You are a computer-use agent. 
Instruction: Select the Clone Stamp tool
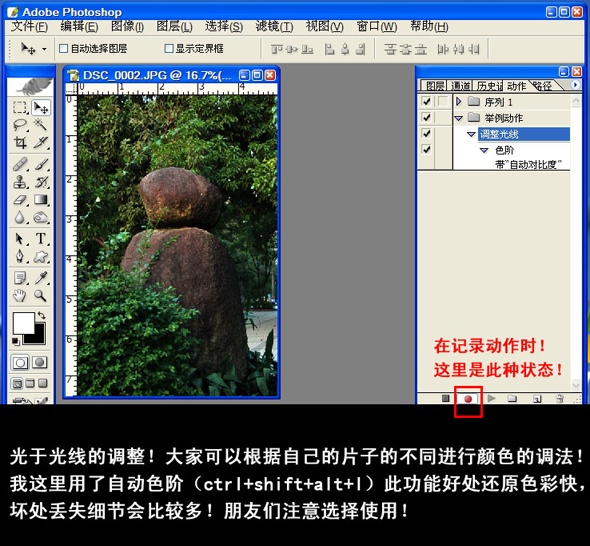[x=20, y=182]
